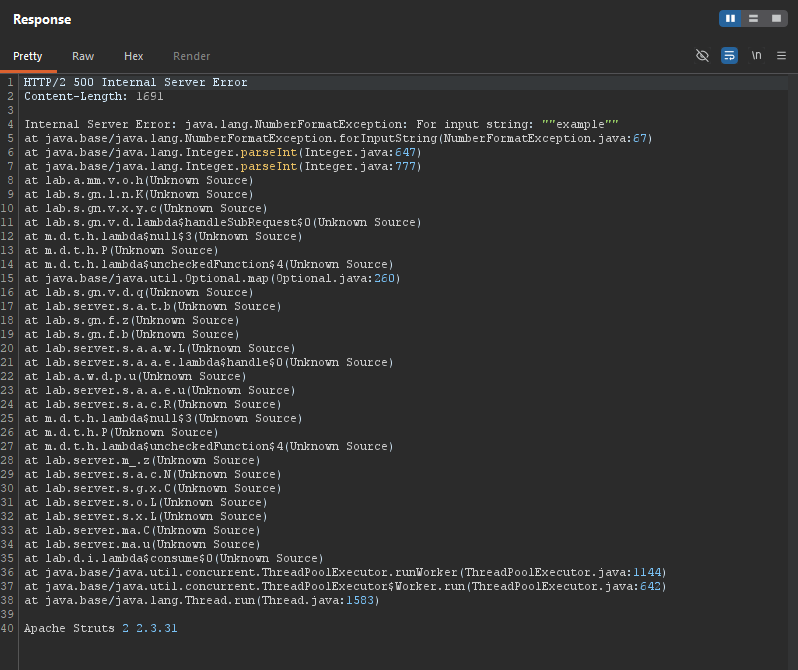798x670 pixels.
Task: Click the Optional.map Optional.java:260 line
Action: (x=212, y=278)
